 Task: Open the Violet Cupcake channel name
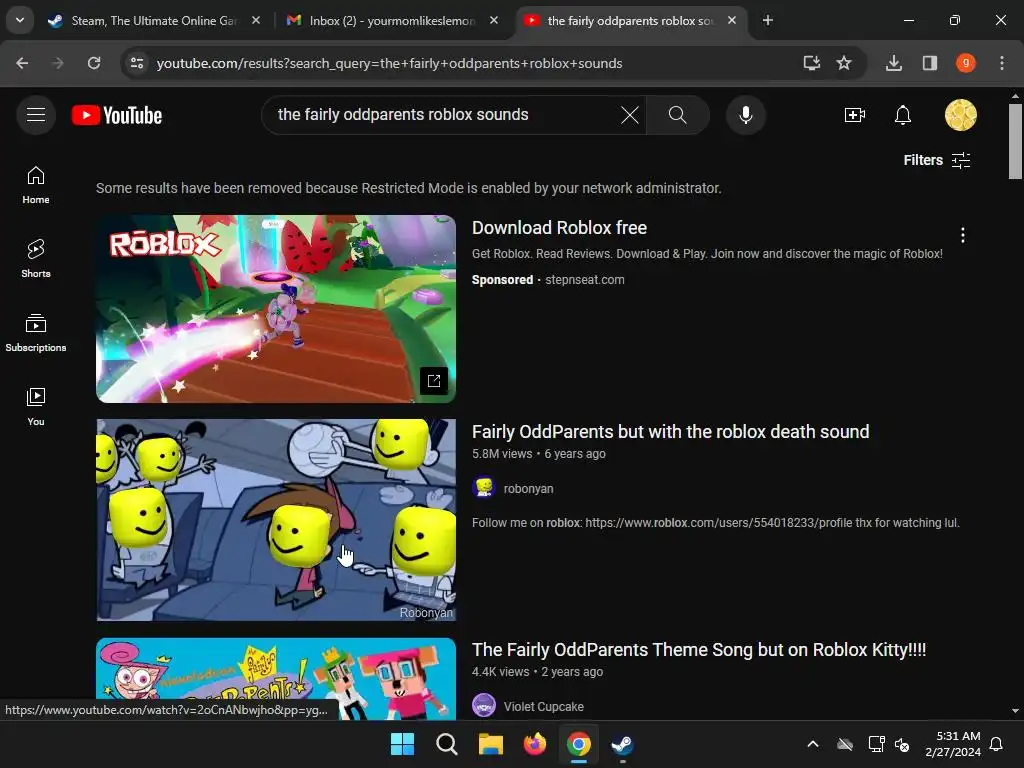pyautogui.click(x=543, y=707)
